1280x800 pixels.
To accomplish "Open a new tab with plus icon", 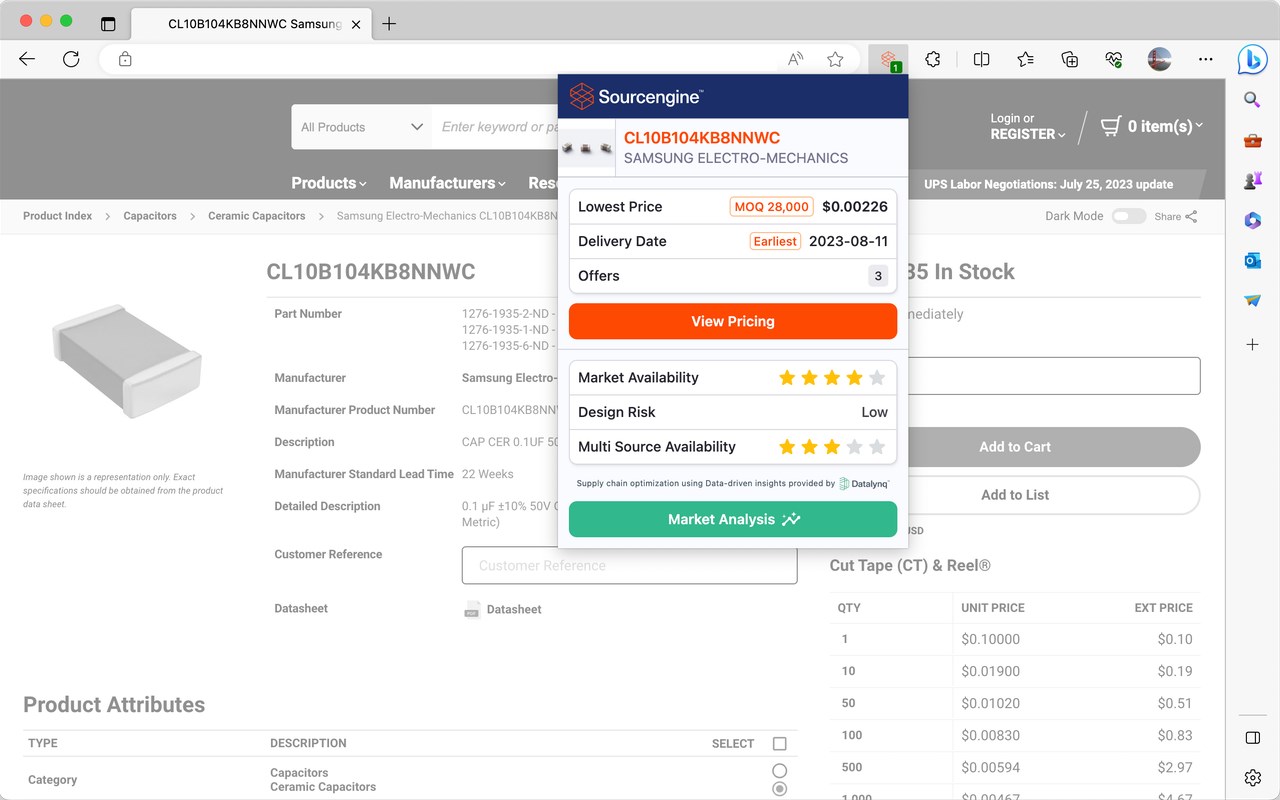I will point(389,24).
